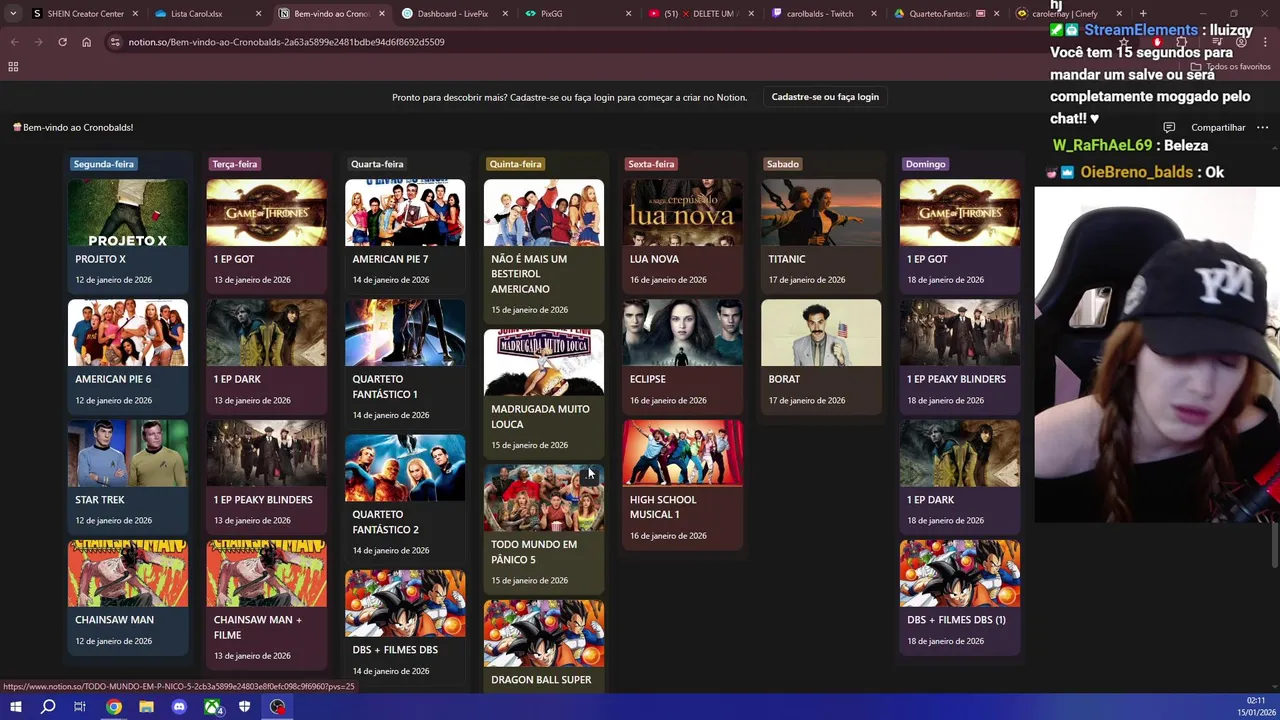Close the Bem-vindo ao Cronobalds tab
The image size is (1280, 720).
[383, 14]
